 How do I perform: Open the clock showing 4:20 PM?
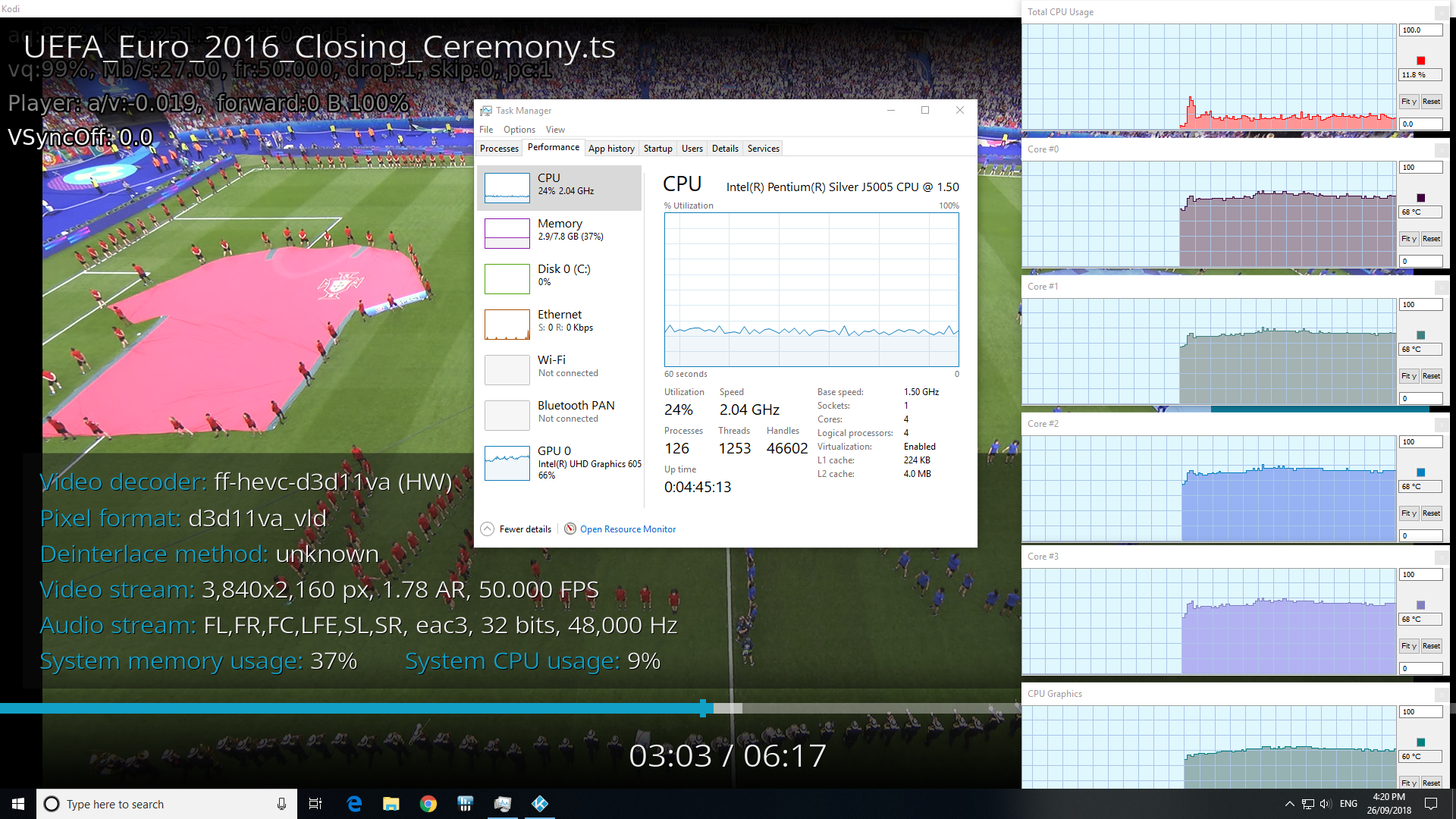1389,804
